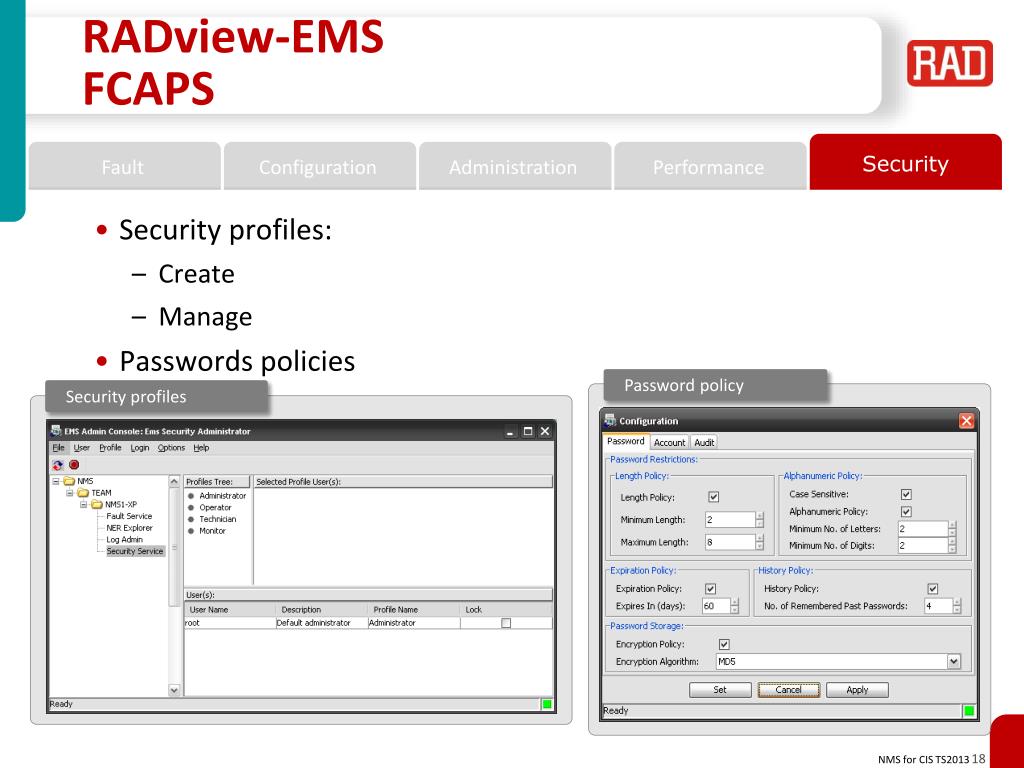This screenshot has width=1024, height=768.
Task: Click the tree panel scroll-up arrow
Action: click(174, 481)
